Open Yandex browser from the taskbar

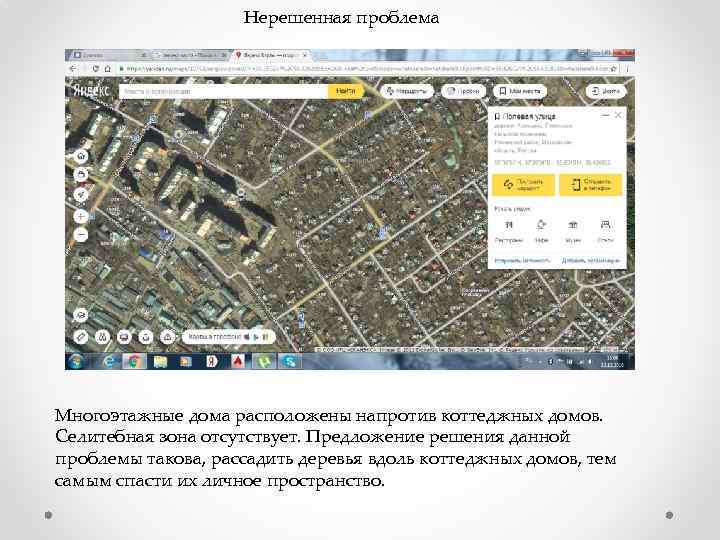click(211, 361)
